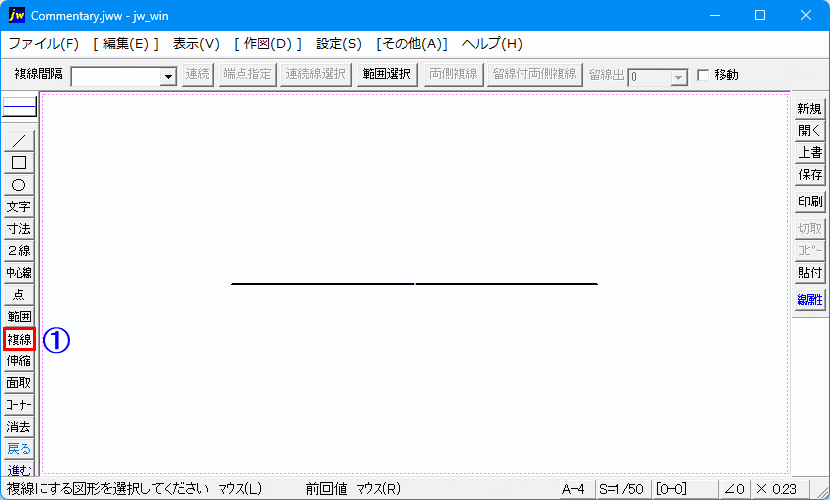Click the 連続線選択 button
Viewport: 830px width, 500px height.
coord(315,74)
